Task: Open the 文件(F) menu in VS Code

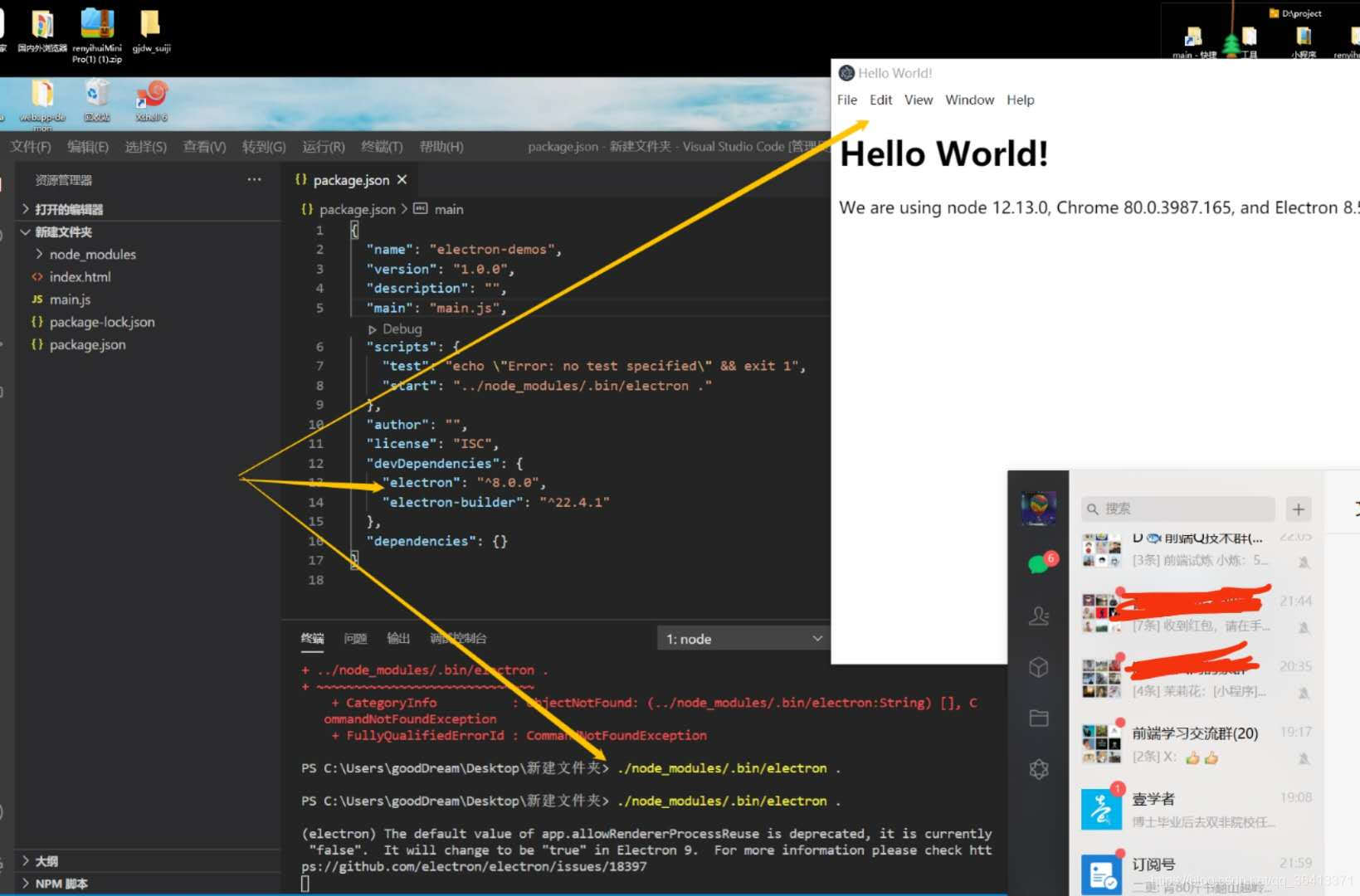Action: click(x=31, y=147)
